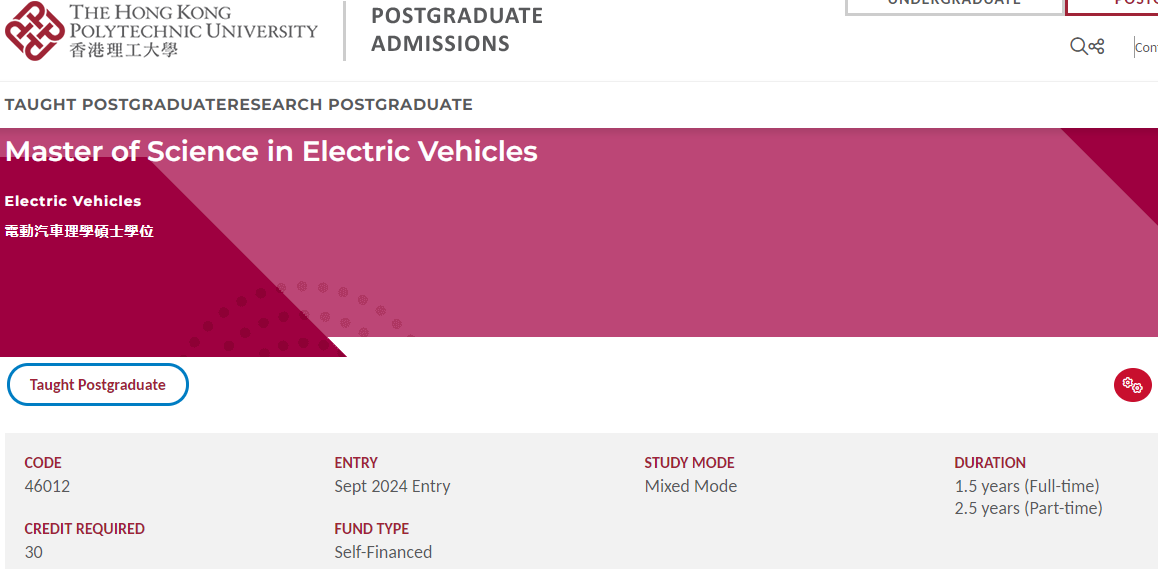This screenshot has width=1158, height=569.
Task: Select the programme code 46012
Action: click(x=47, y=486)
